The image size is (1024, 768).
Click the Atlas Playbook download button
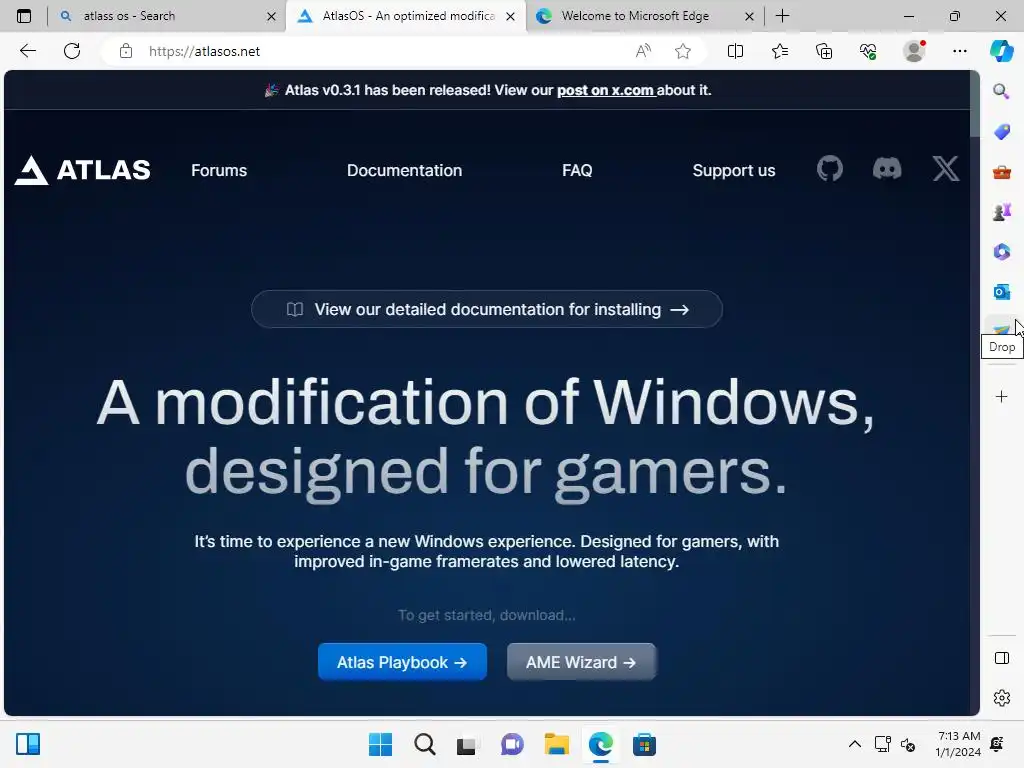click(x=402, y=662)
